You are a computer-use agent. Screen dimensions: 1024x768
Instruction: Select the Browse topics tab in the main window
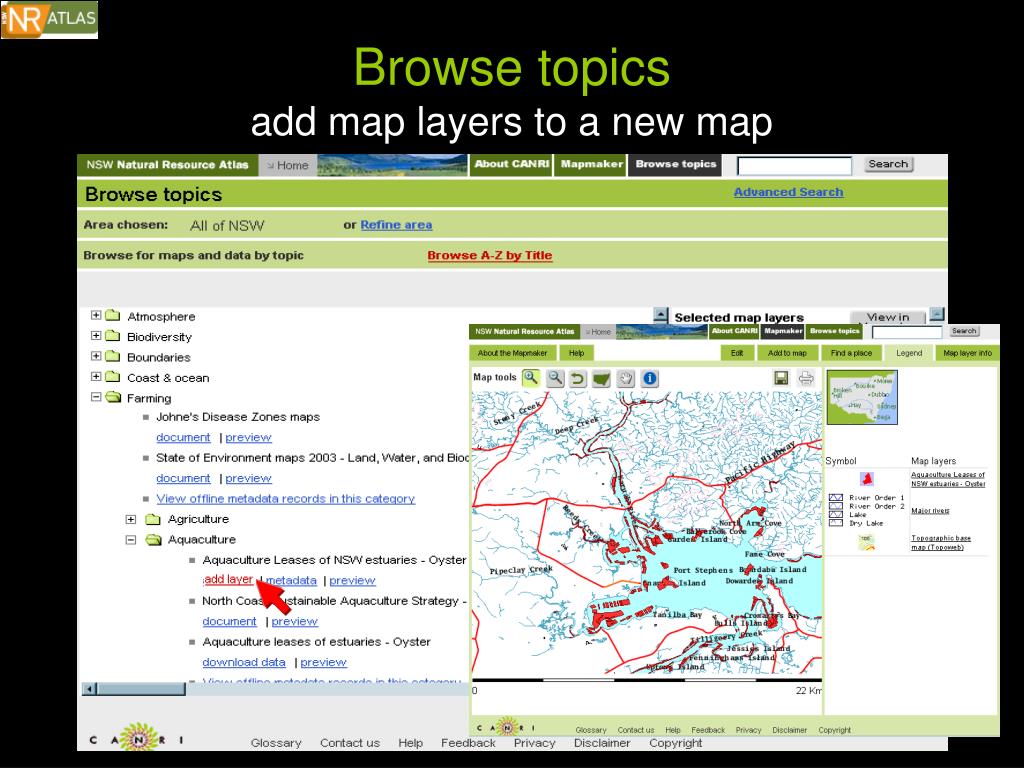pyautogui.click(x=676, y=165)
